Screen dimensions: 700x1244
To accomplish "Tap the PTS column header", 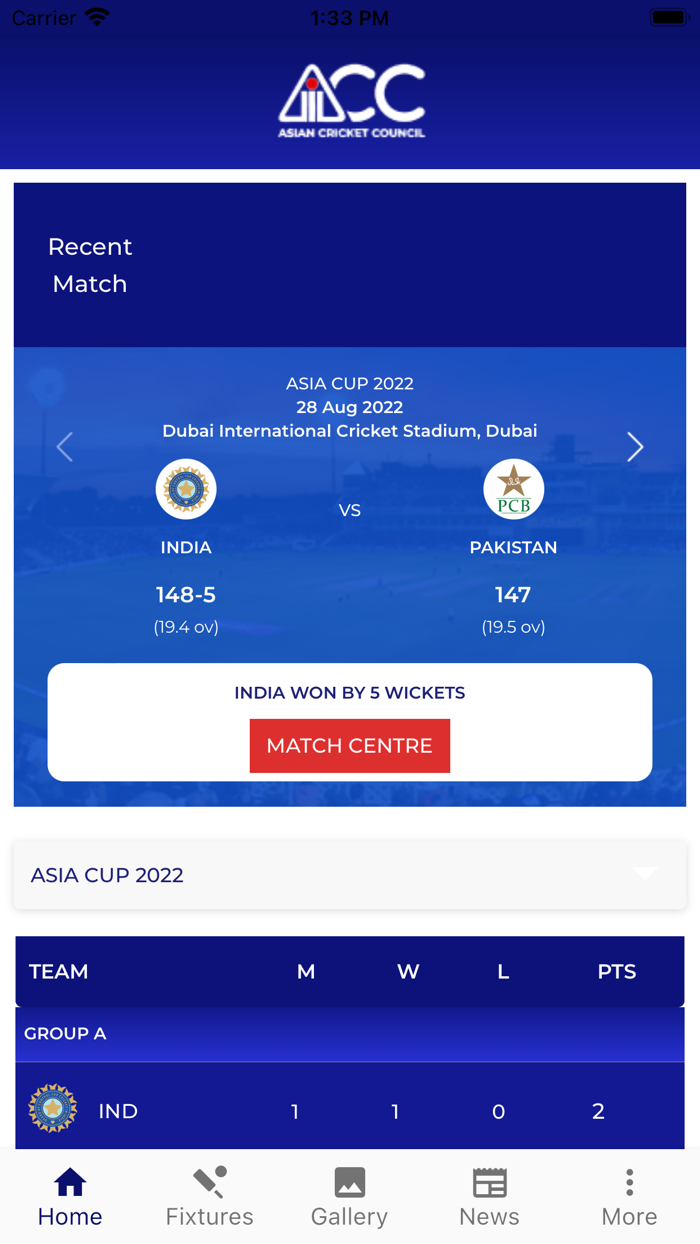I will pos(616,971).
